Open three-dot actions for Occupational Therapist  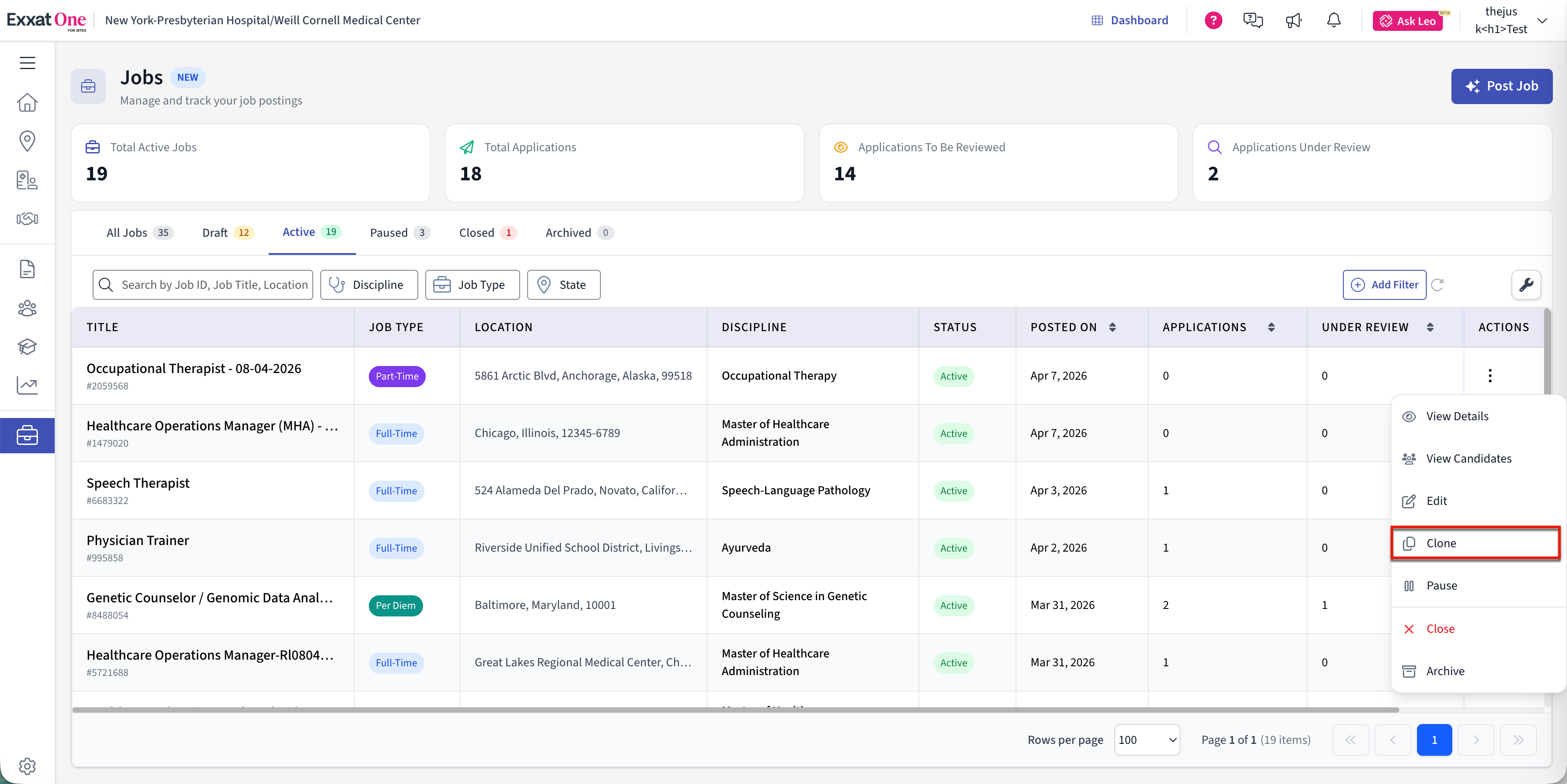[1490, 375]
